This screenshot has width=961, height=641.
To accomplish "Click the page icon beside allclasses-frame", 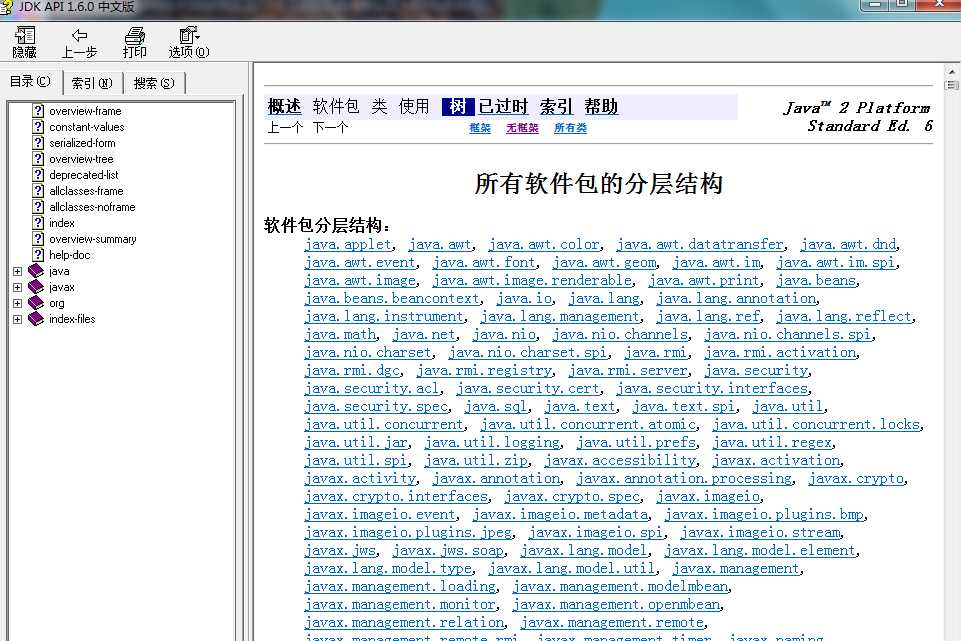I will [x=38, y=191].
